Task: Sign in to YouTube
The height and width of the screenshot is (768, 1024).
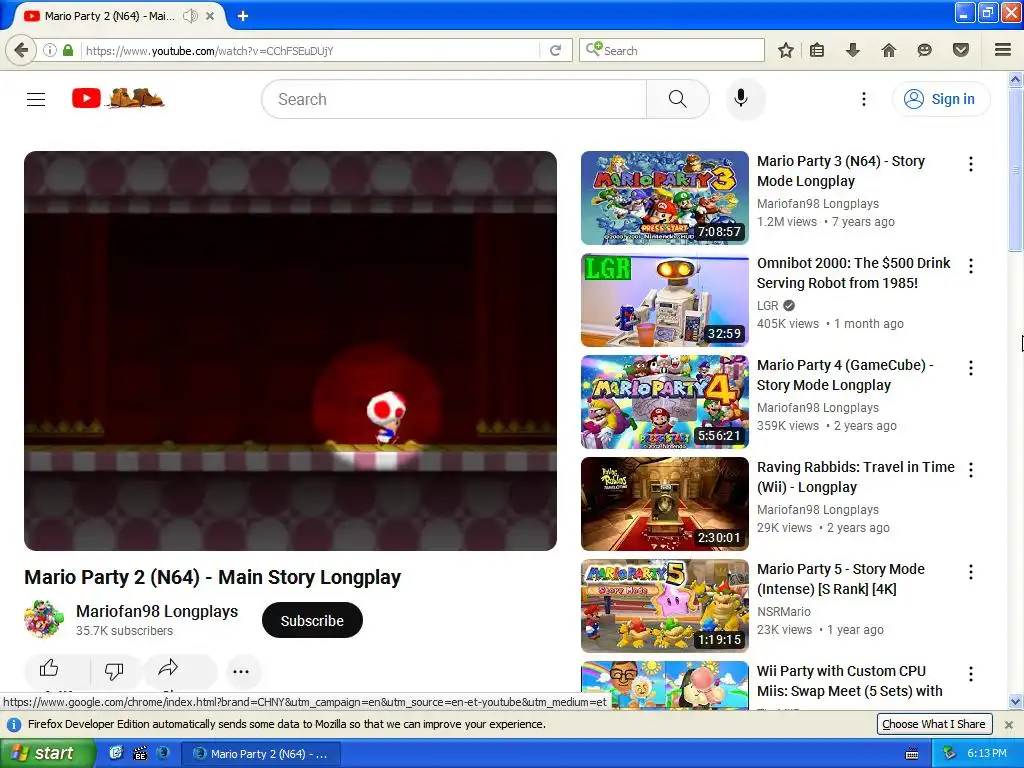Action: [941, 99]
